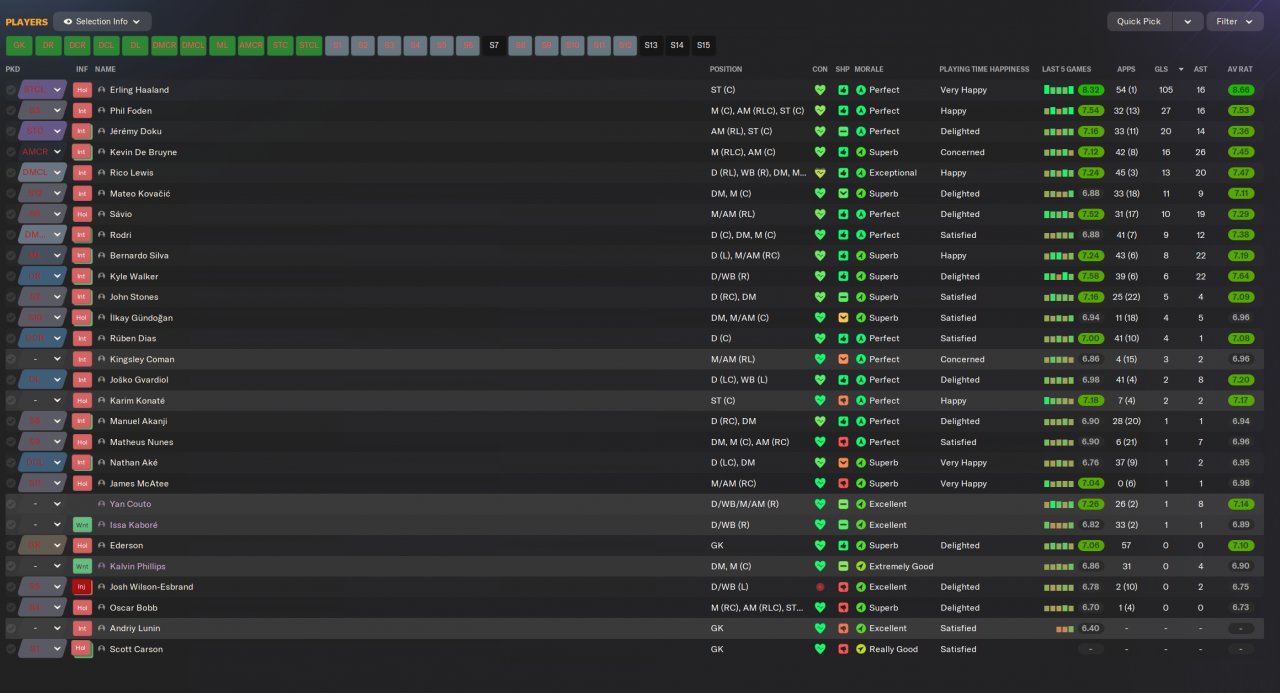Click Mateo Kovačić's sharpness icon

pyautogui.click(x=843, y=194)
